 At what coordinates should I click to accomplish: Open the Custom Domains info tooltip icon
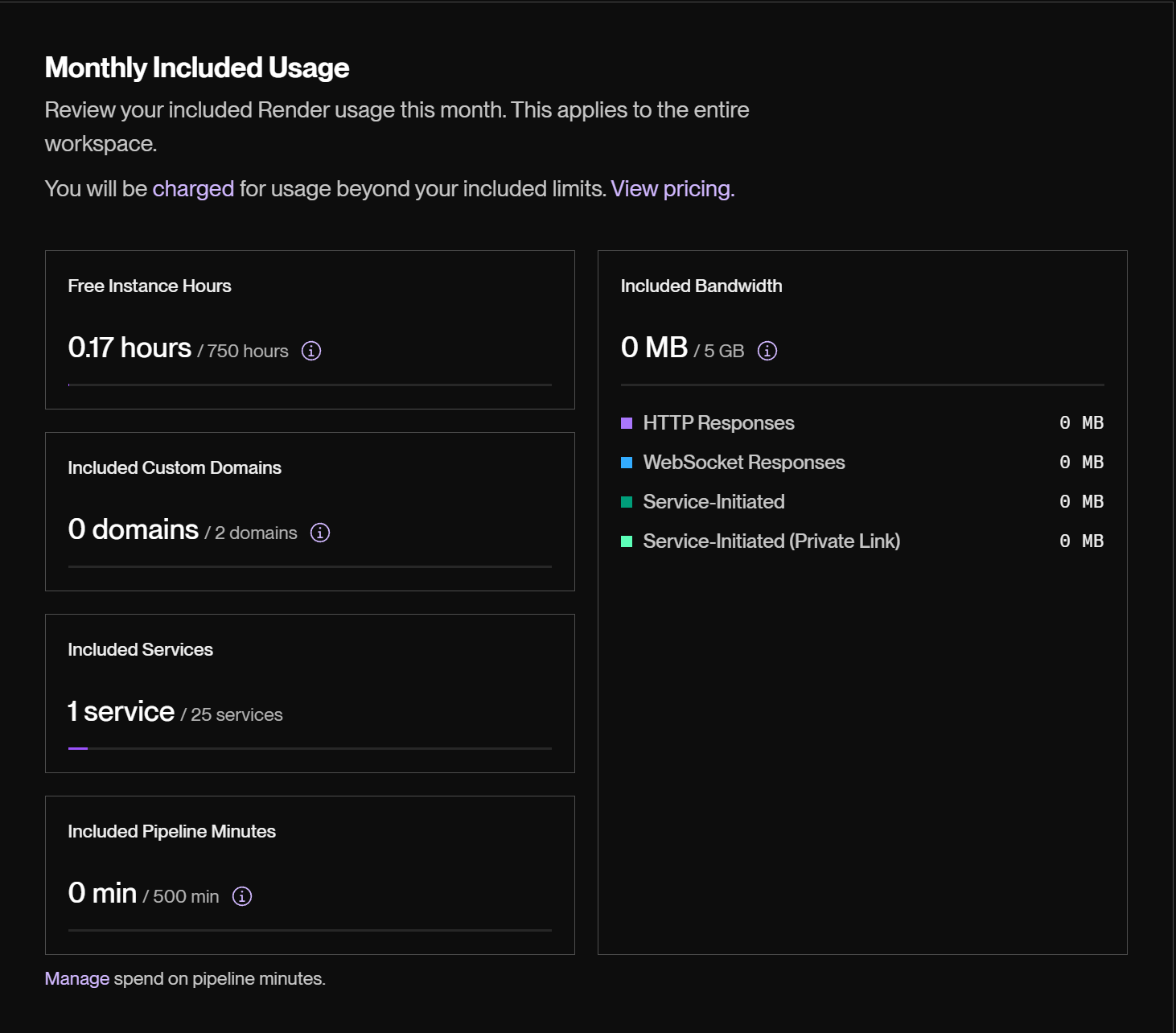(320, 533)
